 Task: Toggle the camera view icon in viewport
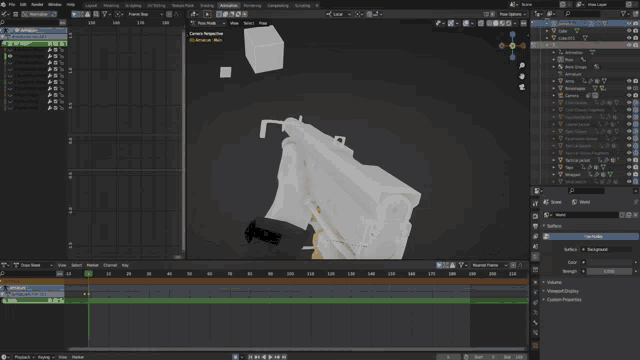click(522, 87)
